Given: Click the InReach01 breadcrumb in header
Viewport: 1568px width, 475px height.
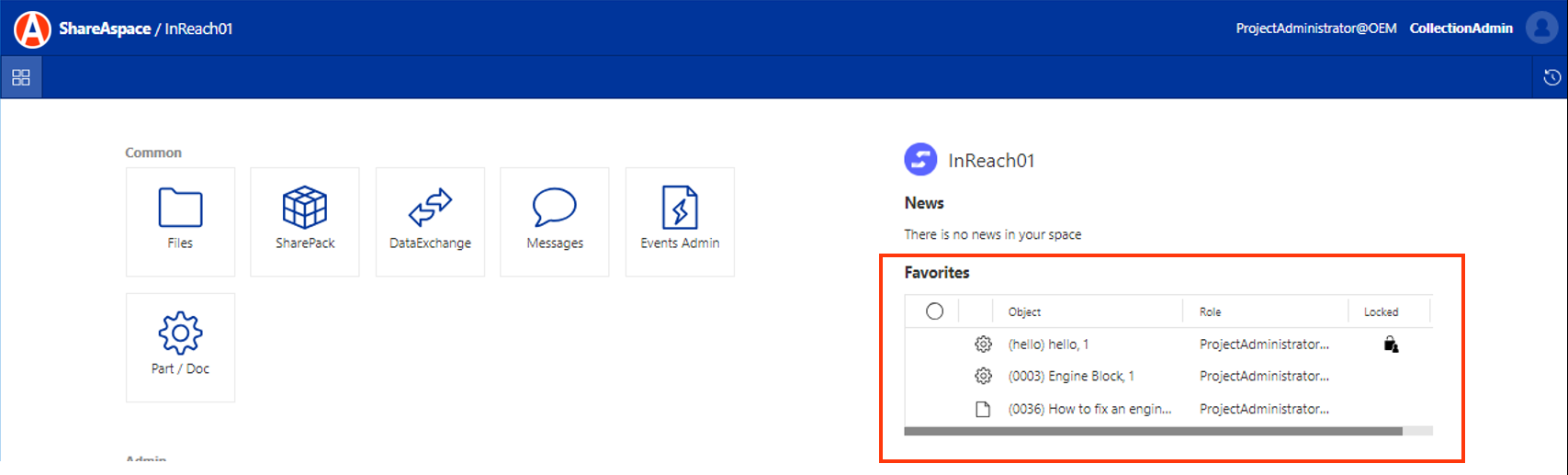Looking at the screenshot, I should (198, 28).
